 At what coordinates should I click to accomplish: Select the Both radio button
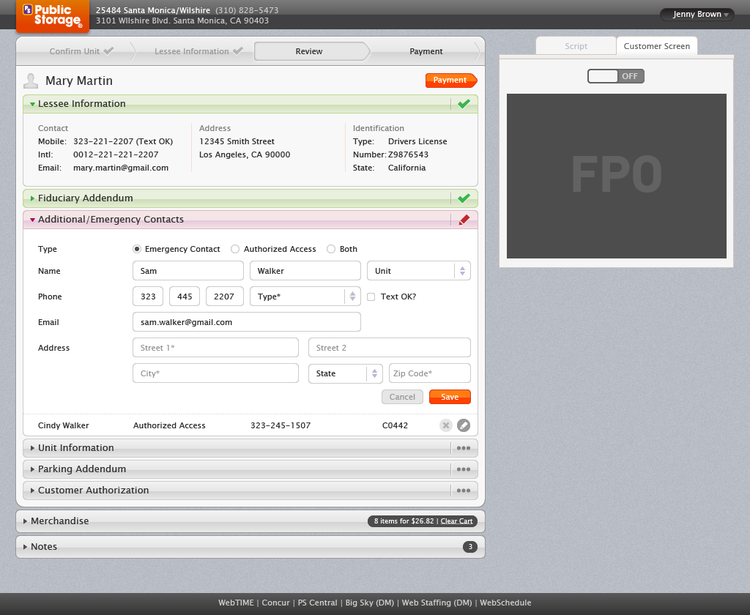331,249
